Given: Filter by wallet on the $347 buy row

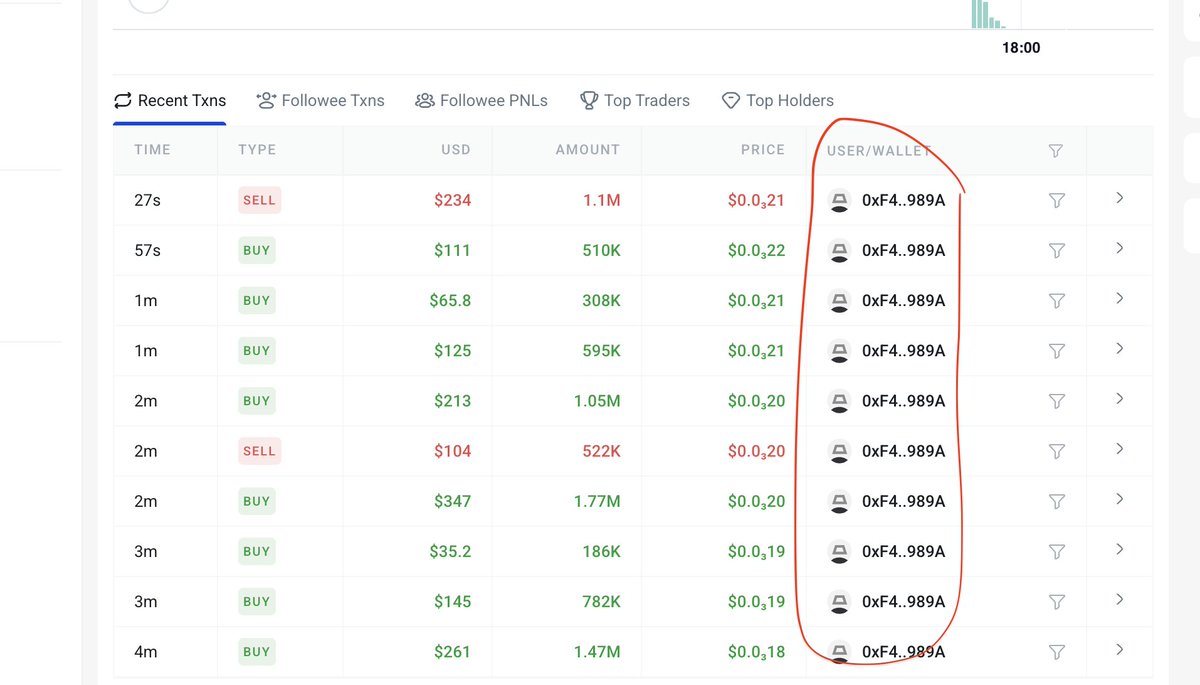Looking at the screenshot, I should tap(1056, 501).
